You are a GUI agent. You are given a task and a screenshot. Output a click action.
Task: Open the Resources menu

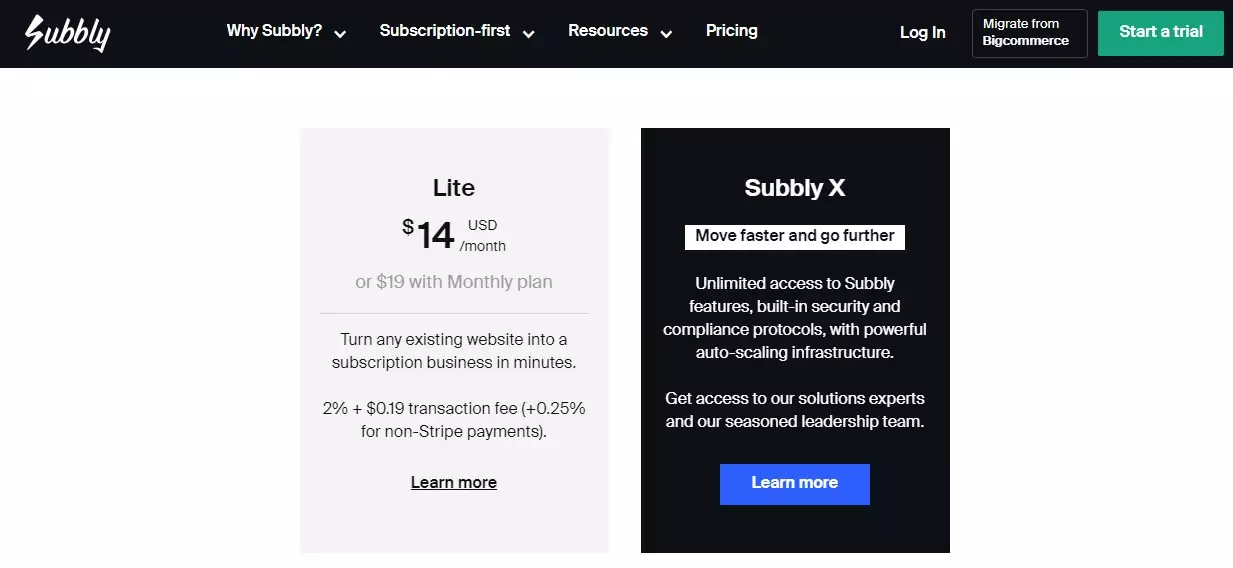pos(607,31)
